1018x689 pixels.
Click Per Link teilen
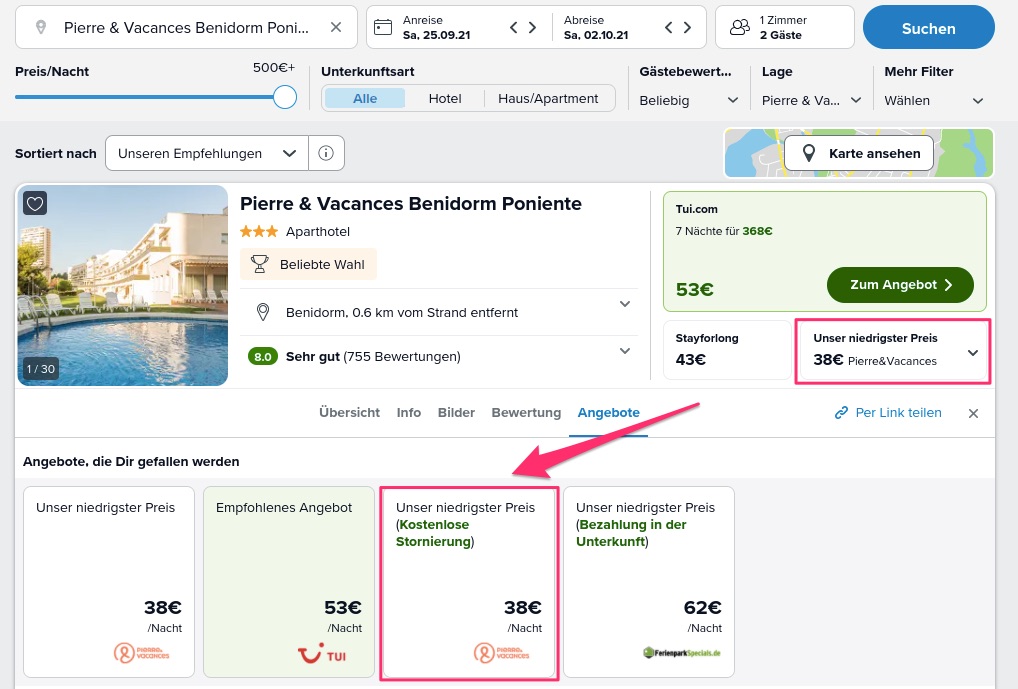tap(888, 412)
